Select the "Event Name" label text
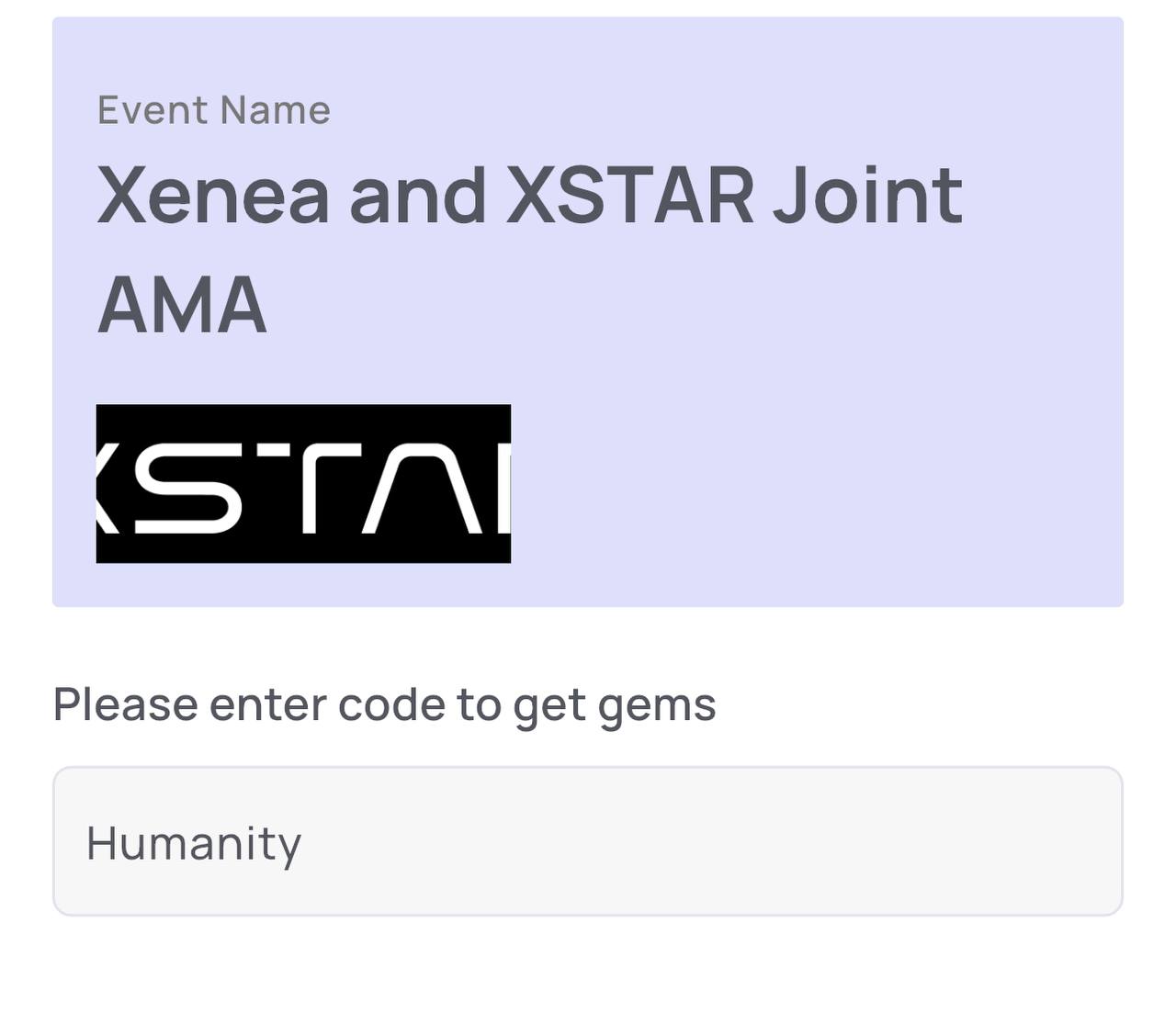The image size is (1176, 1013). (214, 110)
